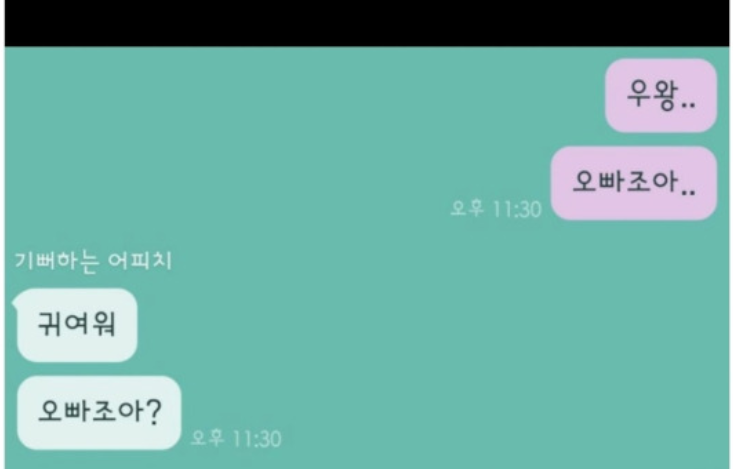Viewport: 733px width, 469px height.
Task: Tap the question mark in '오빠조아?' bubble
Action: click(151, 411)
